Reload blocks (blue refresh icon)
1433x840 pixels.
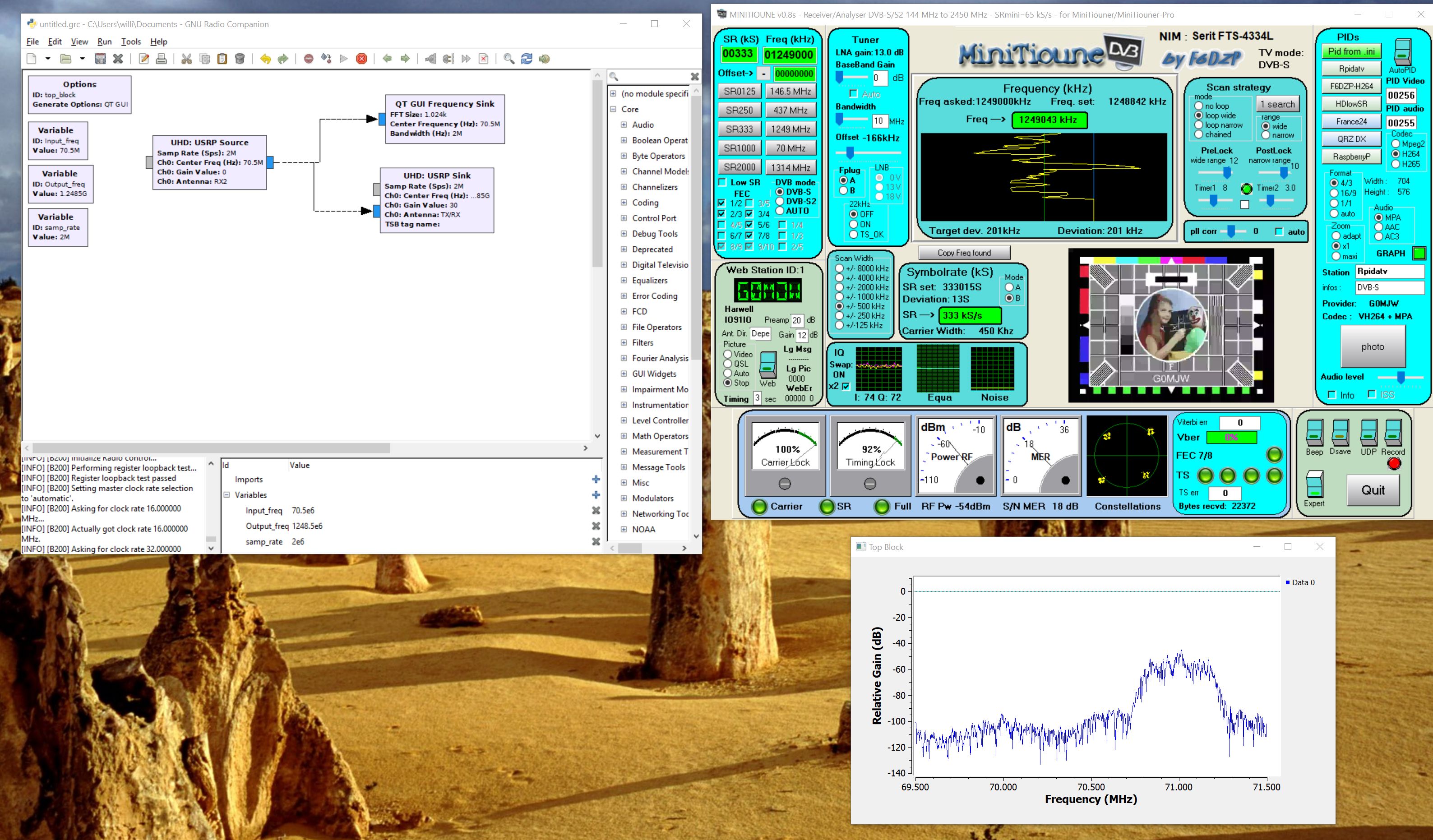click(527, 59)
